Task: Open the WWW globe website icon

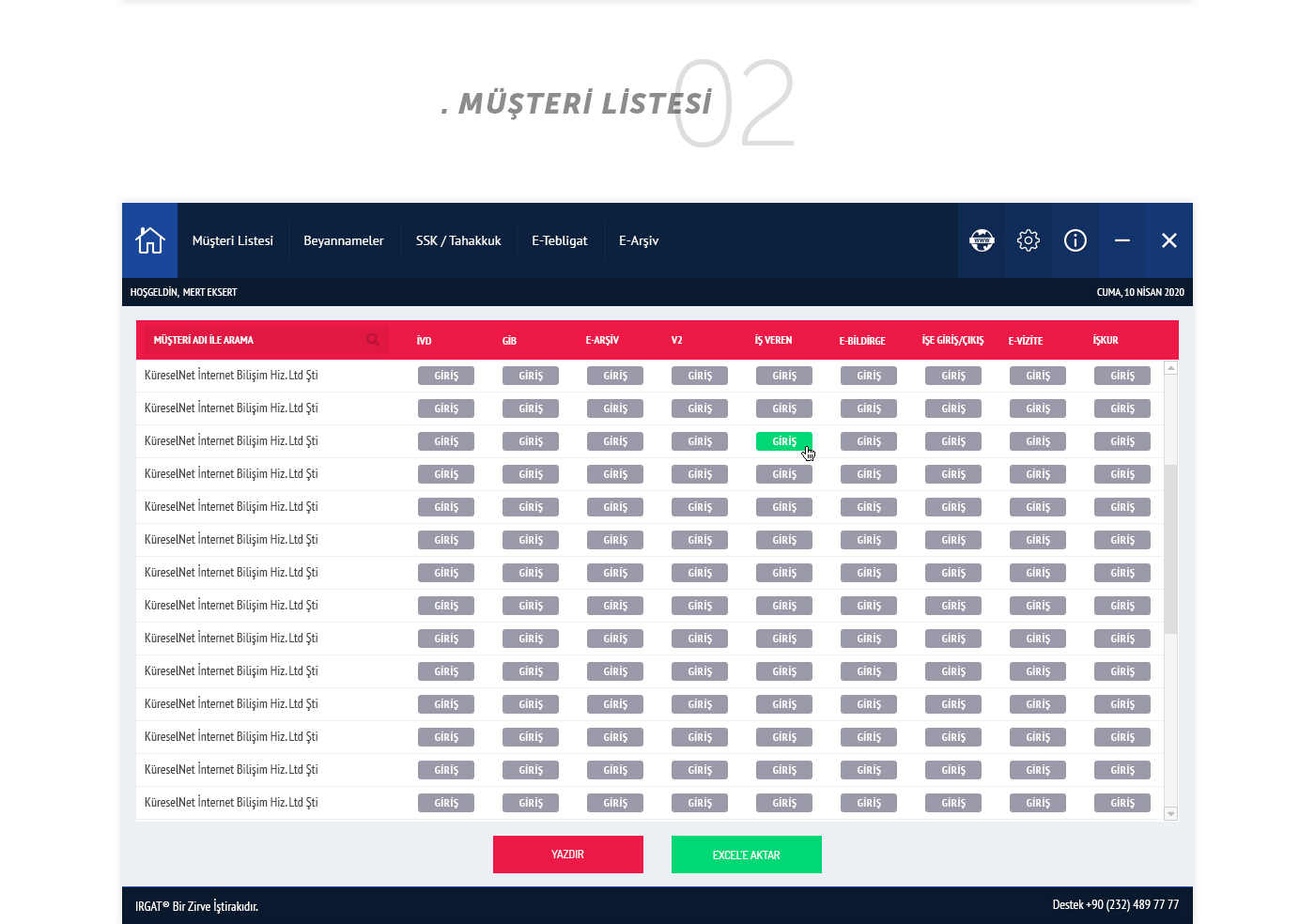Action: click(x=982, y=240)
